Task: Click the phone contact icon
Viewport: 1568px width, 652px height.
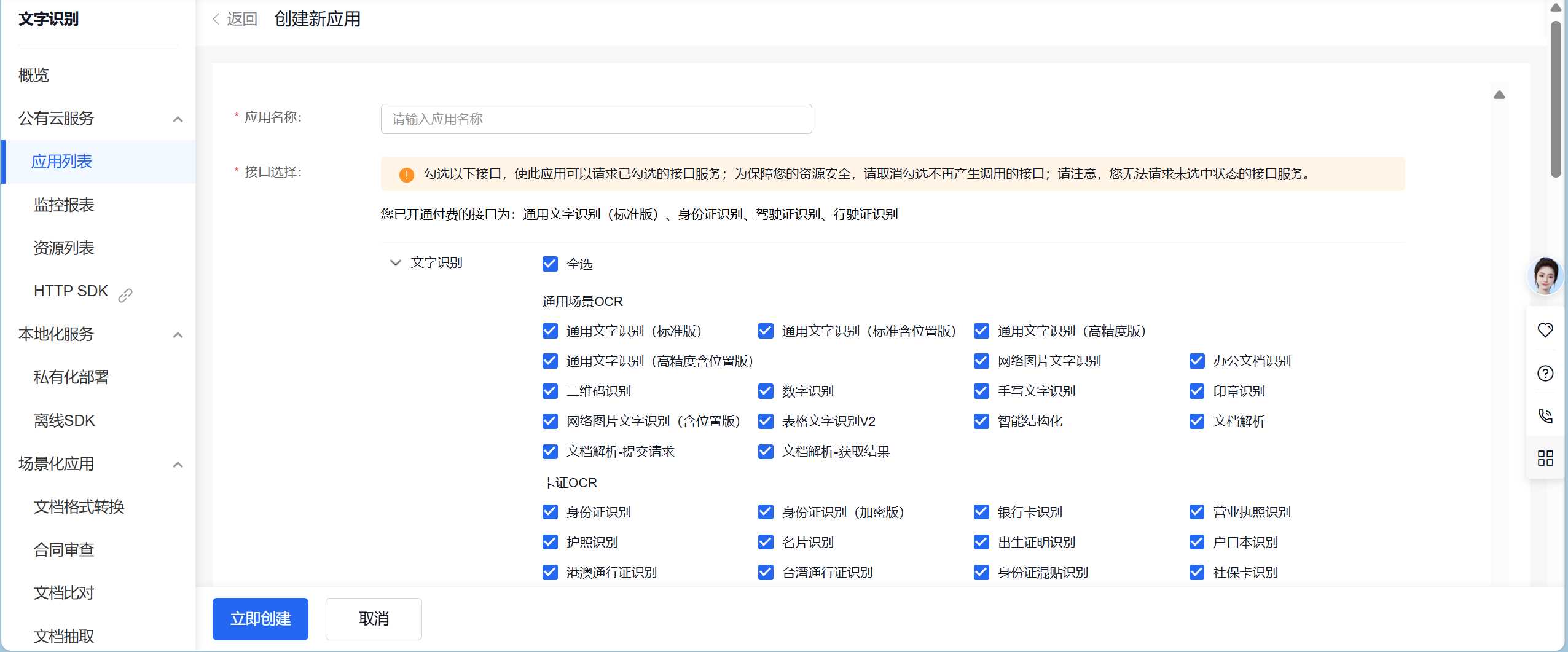Action: click(x=1545, y=416)
